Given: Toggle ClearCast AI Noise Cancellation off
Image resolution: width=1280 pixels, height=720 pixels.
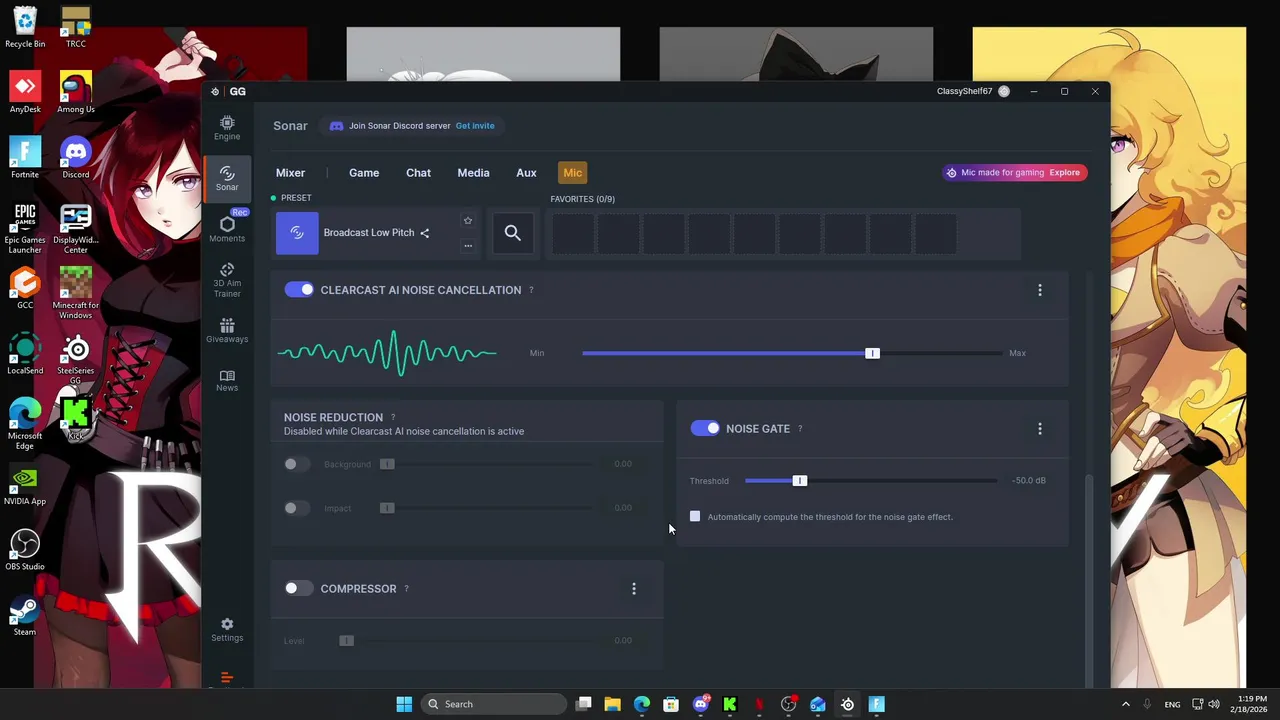Looking at the screenshot, I should pyautogui.click(x=299, y=290).
